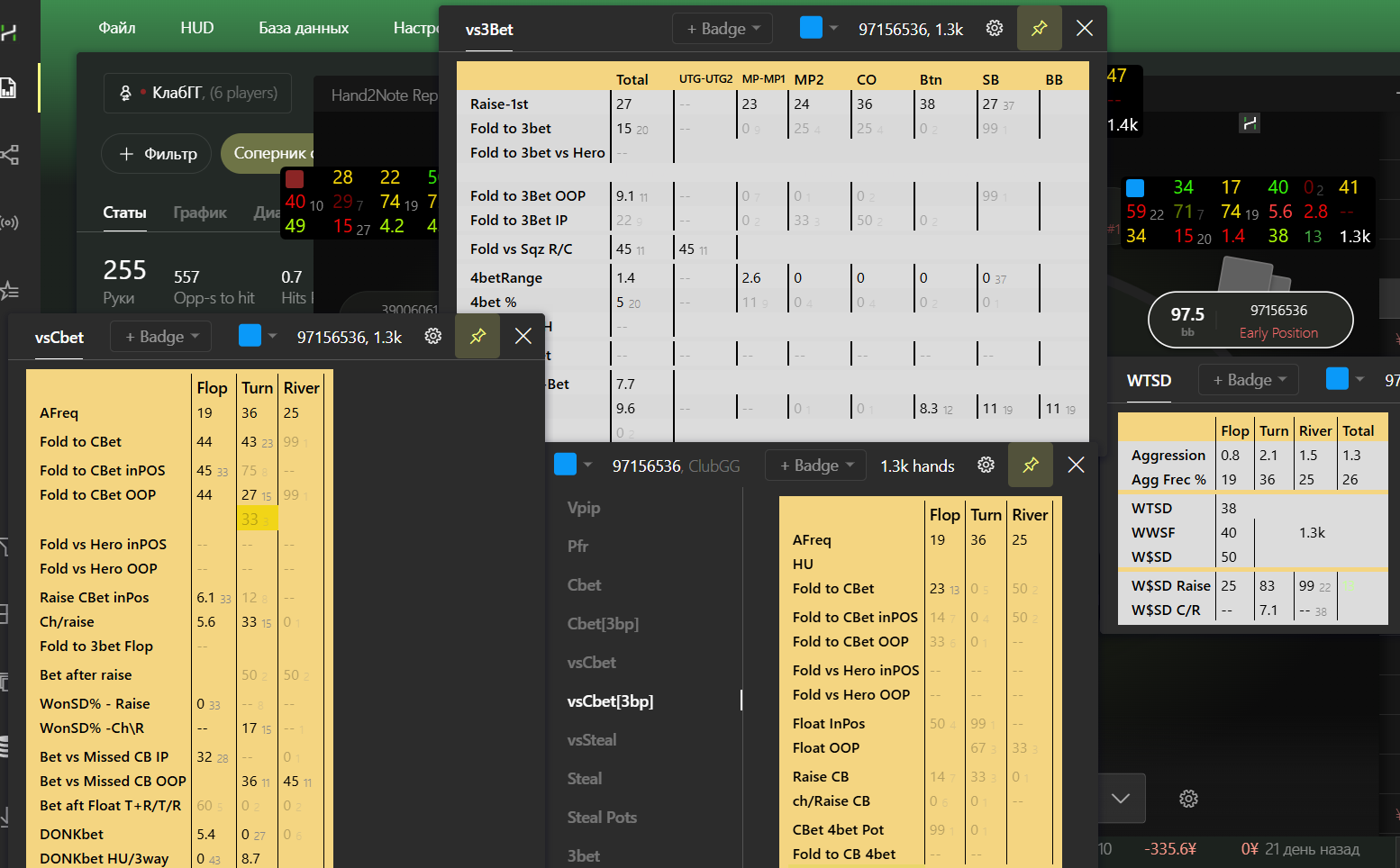Click -335.6¥ value in bottom bar
This screenshot has height=868, width=1400.
point(1170,849)
